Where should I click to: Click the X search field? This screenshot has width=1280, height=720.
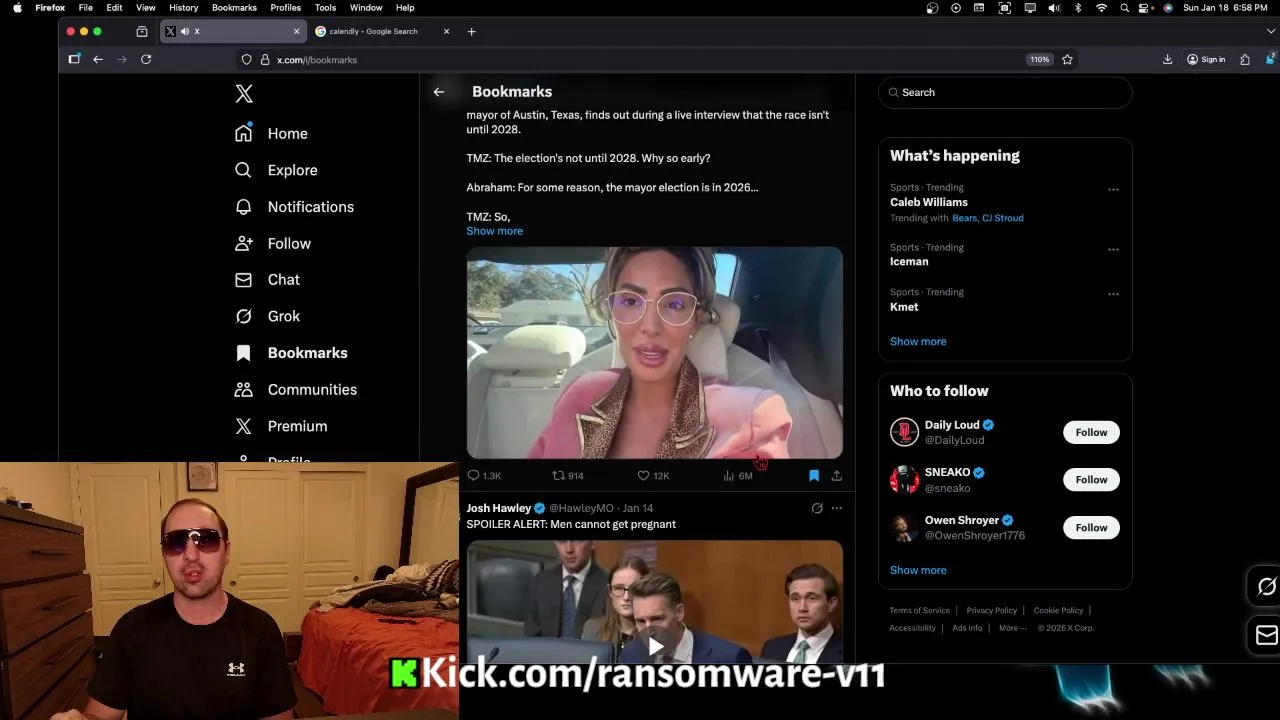(x=1005, y=92)
